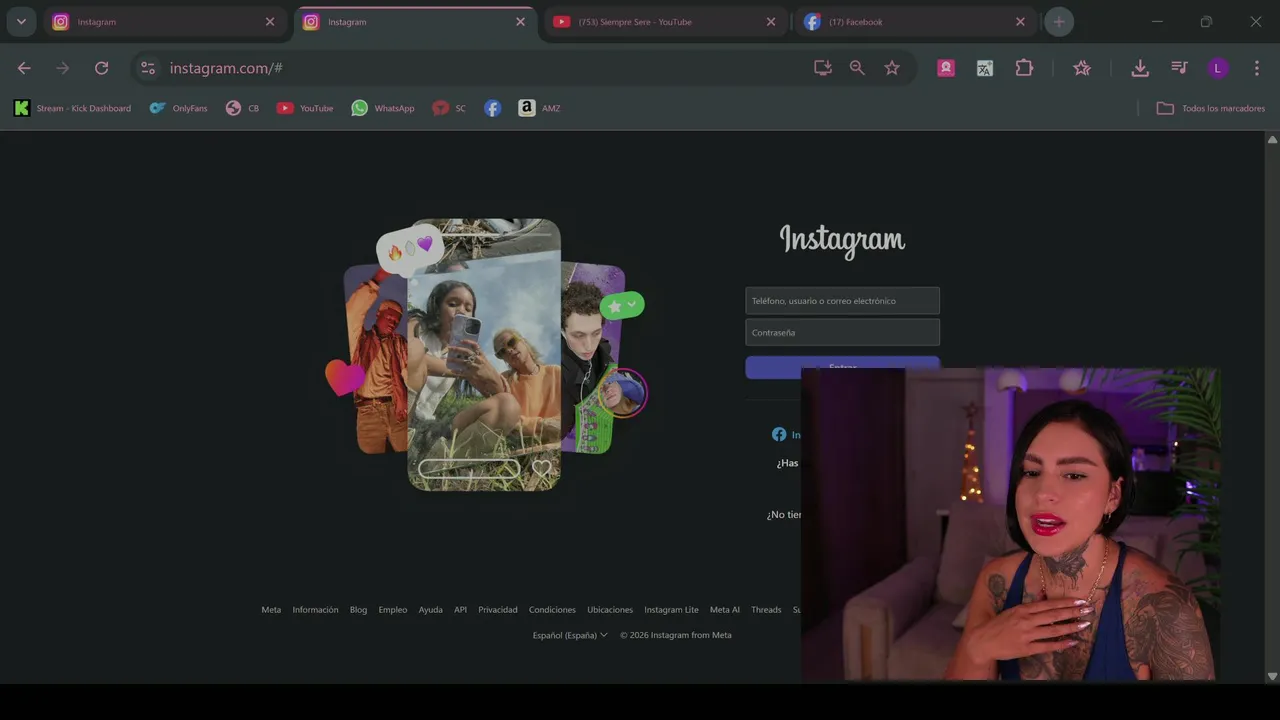Open the API footer link
1280x720 pixels.
(460, 610)
